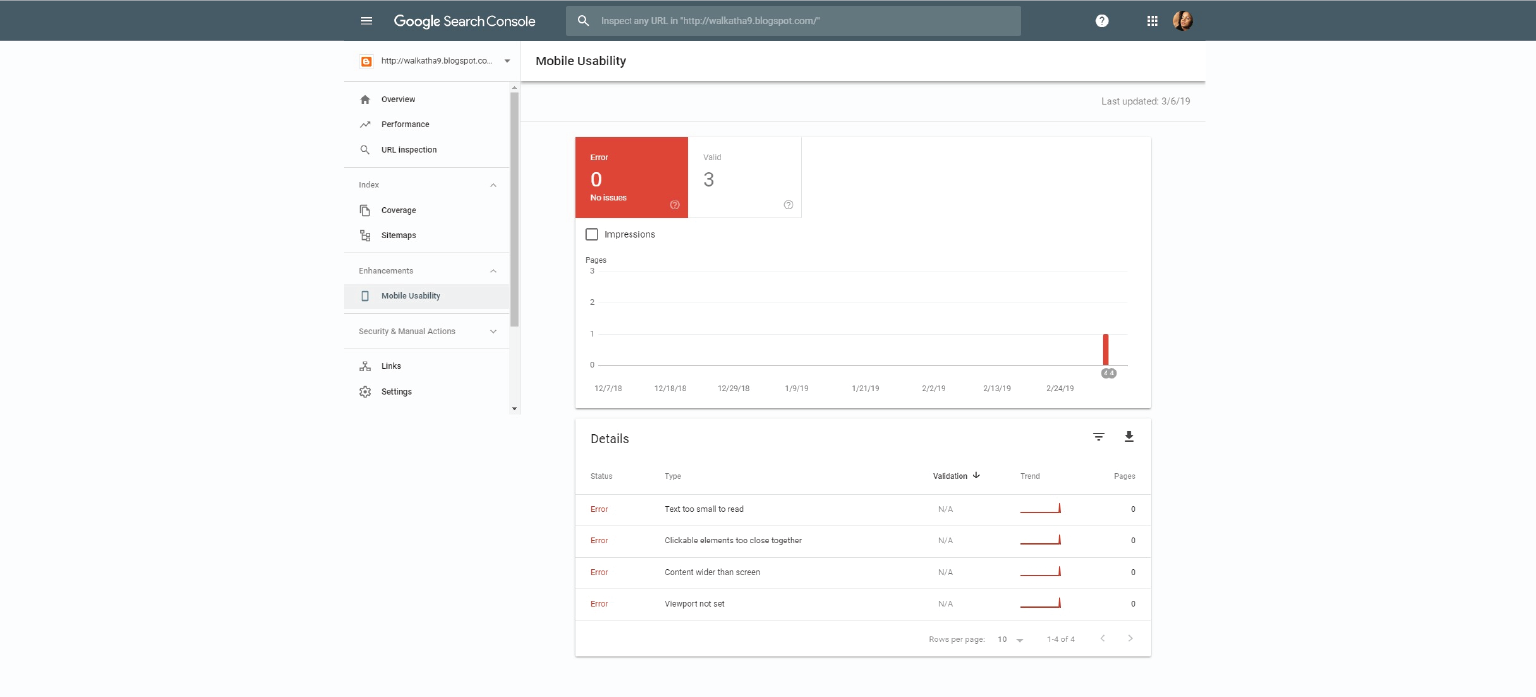Go to the next results page
Viewport: 1536px width, 697px height.
pyautogui.click(x=1131, y=639)
